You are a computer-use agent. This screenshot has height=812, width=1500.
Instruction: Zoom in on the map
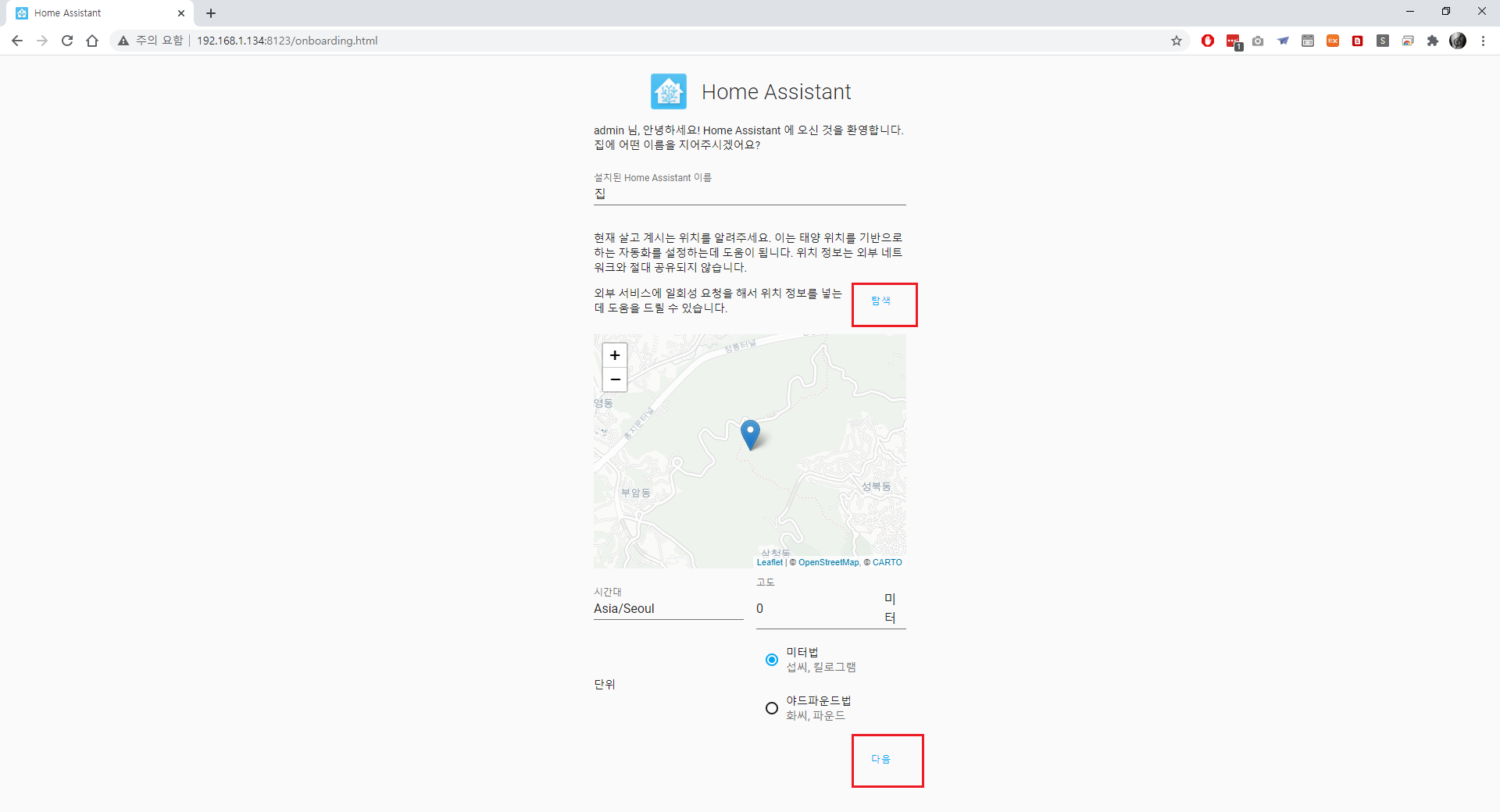coord(615,355)
